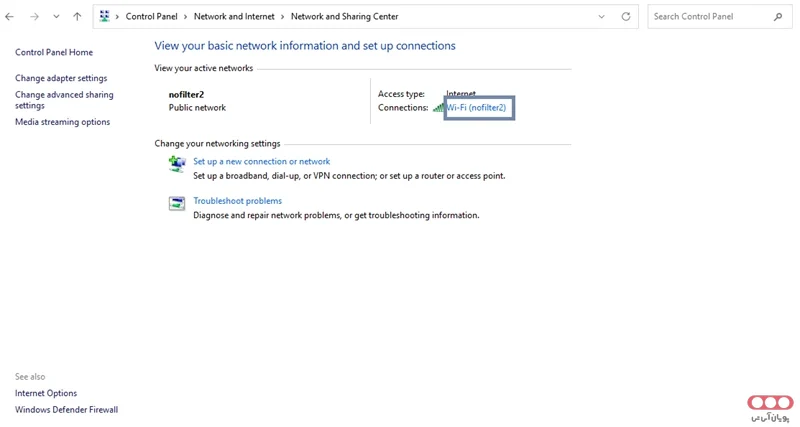This screenshot has height=427, width=800.
Task: Select Network and Internet breadcrumb
Action: coord(233,17)
